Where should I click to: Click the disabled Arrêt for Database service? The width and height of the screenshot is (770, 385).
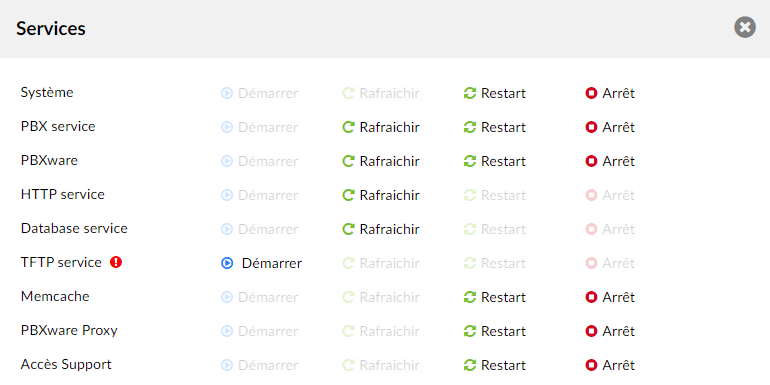coord(610,229)
